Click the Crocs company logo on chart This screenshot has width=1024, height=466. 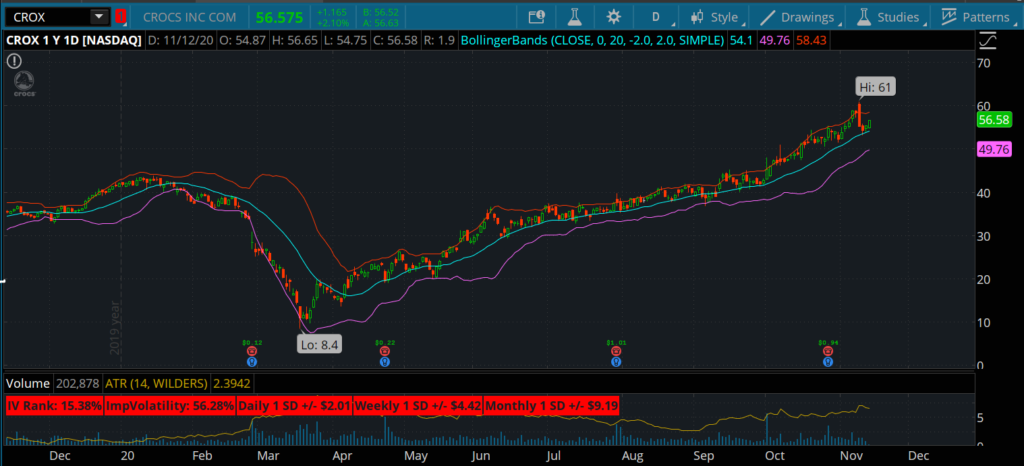tap(24, 84)
